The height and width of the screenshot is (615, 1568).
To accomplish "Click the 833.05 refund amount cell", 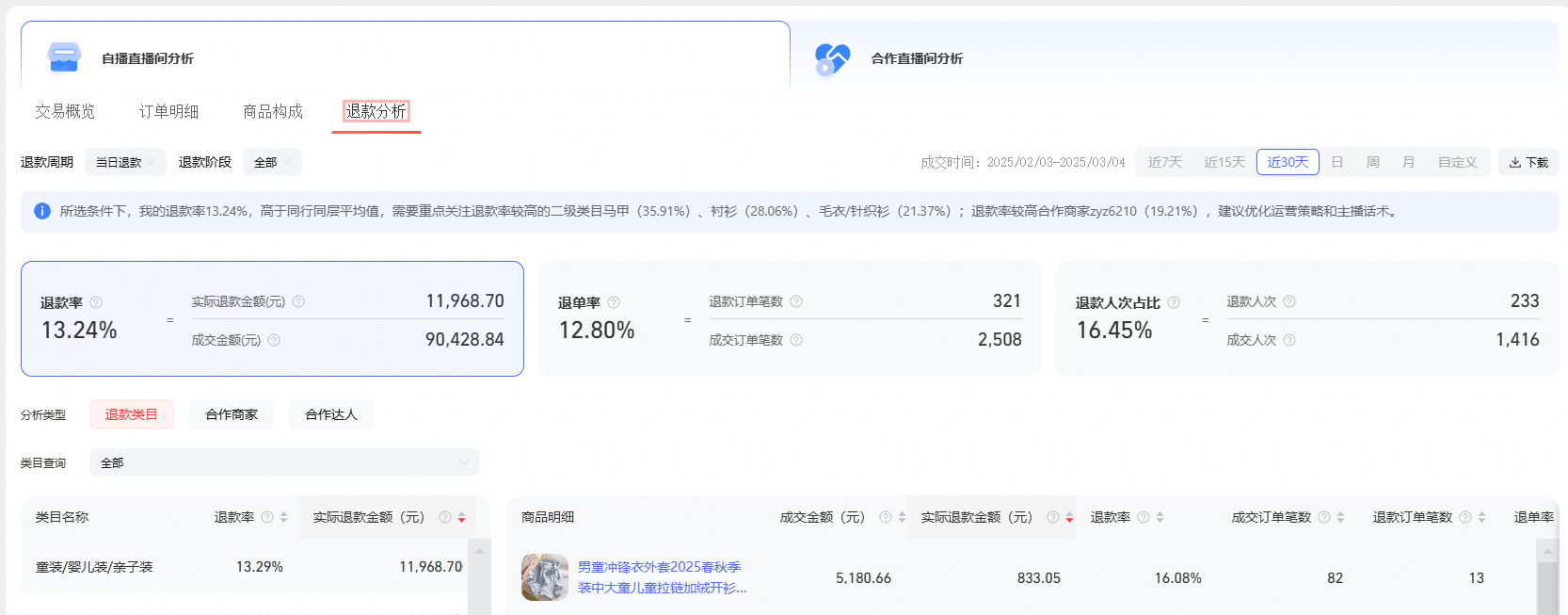I will (x=1039, y=578).
